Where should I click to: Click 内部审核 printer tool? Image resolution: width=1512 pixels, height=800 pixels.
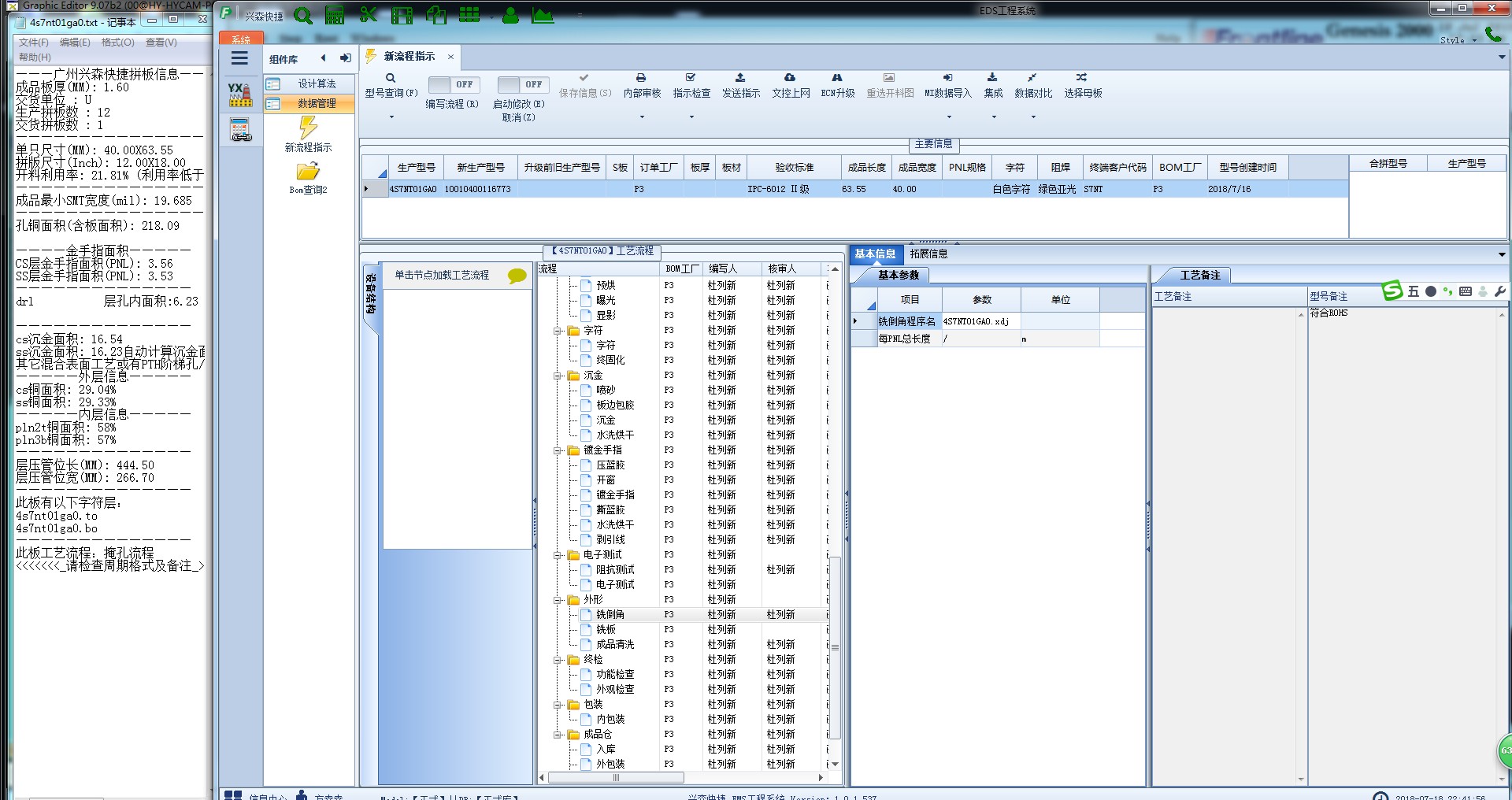tap(642, 86)
